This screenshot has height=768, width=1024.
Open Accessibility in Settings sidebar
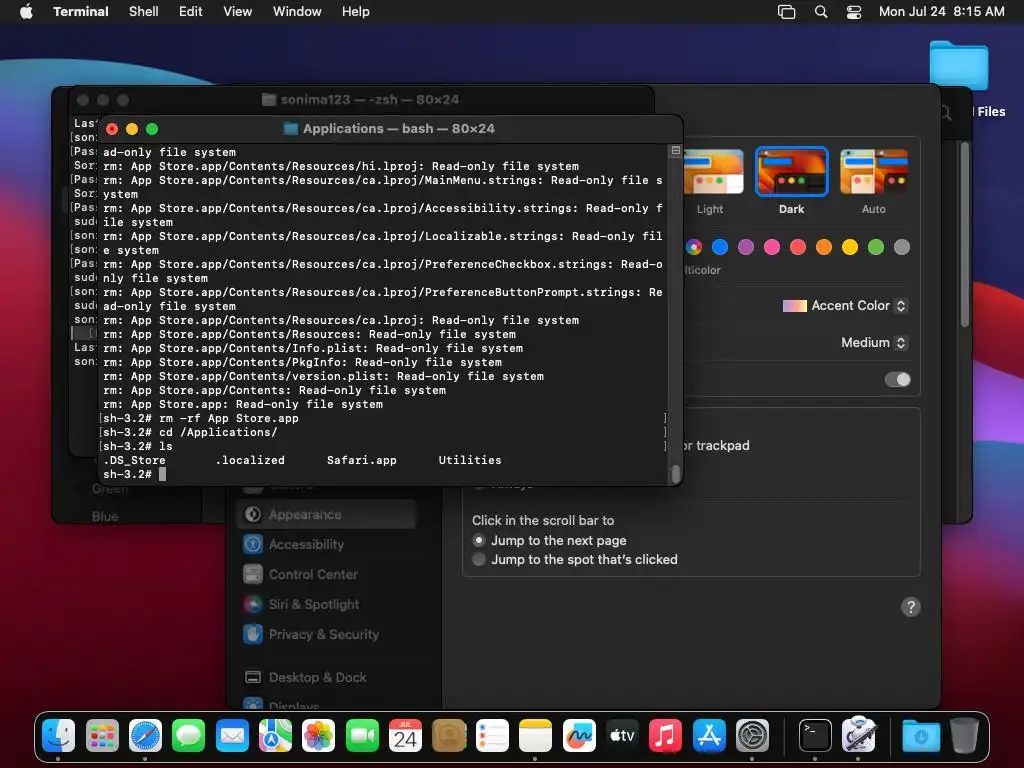click(x=327, y=544)
